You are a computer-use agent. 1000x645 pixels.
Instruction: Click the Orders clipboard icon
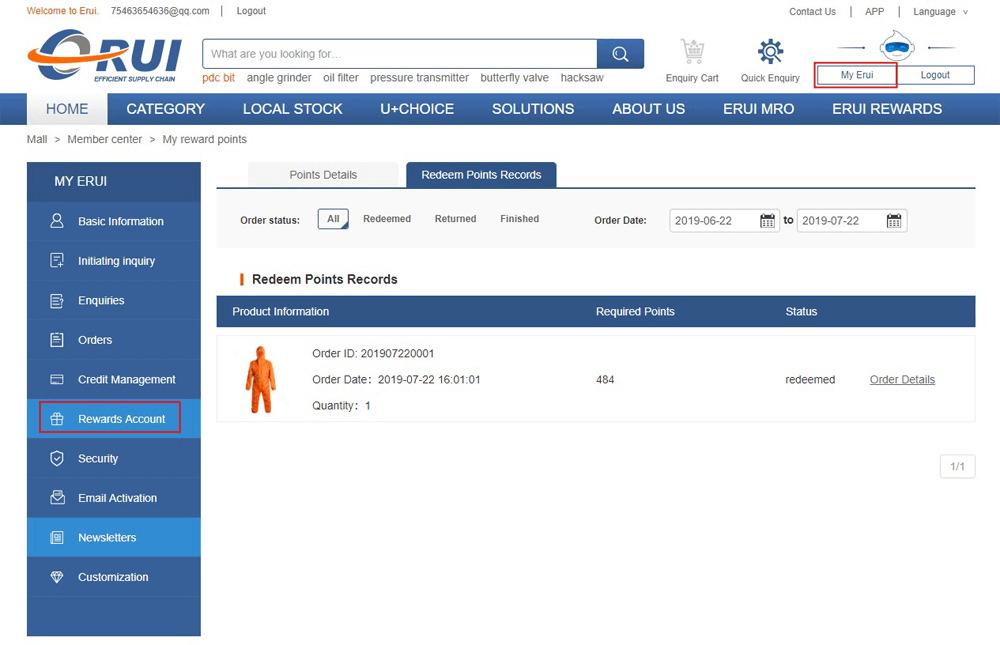coord(57,339)
